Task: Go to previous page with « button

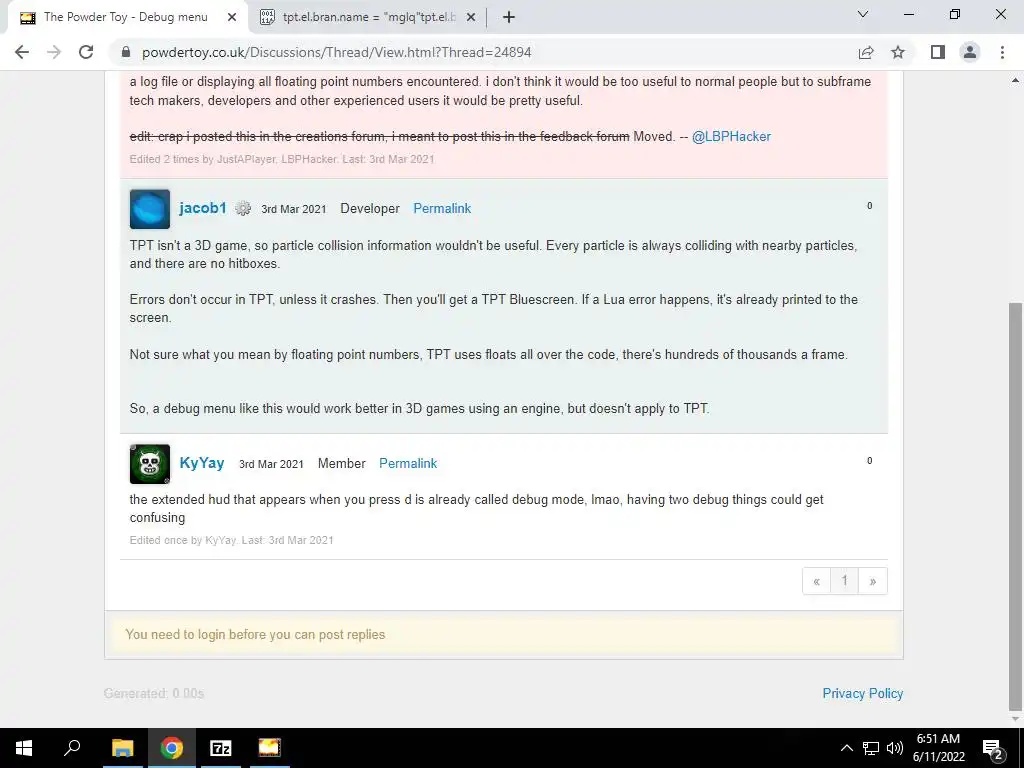Action: (816, 581)
